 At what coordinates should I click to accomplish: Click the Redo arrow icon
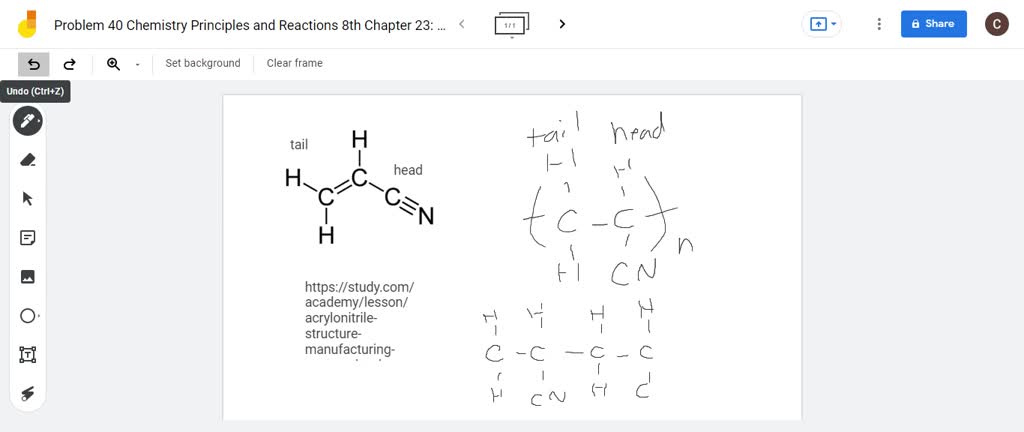point(69,64)
